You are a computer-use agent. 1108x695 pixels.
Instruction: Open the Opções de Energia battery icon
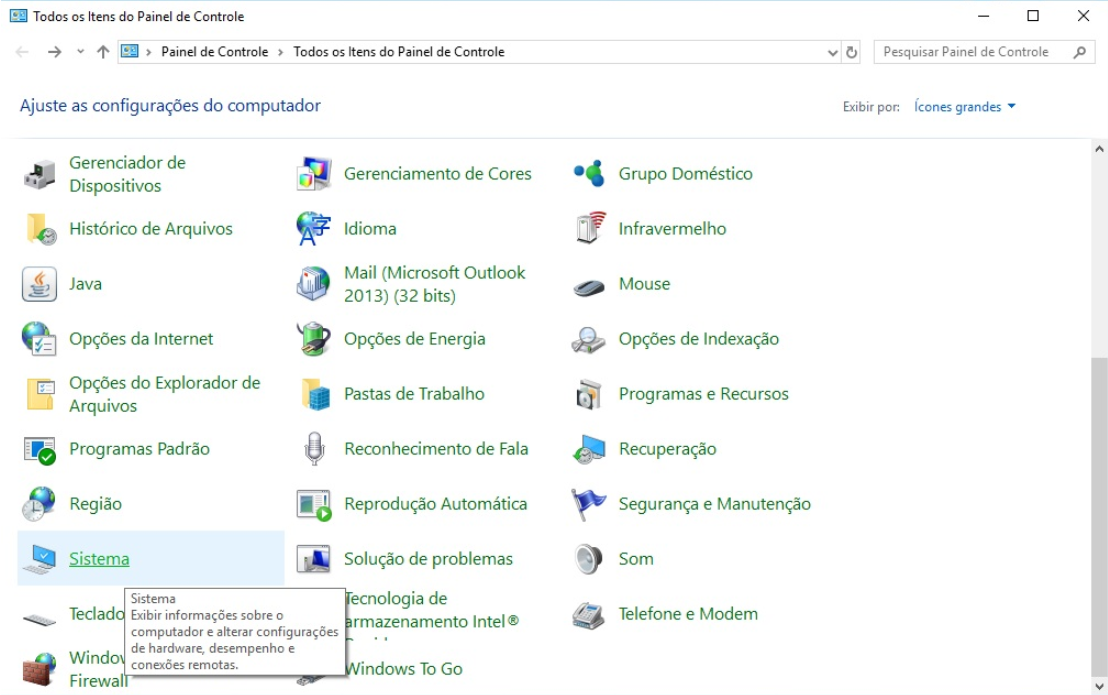[314, 339]
